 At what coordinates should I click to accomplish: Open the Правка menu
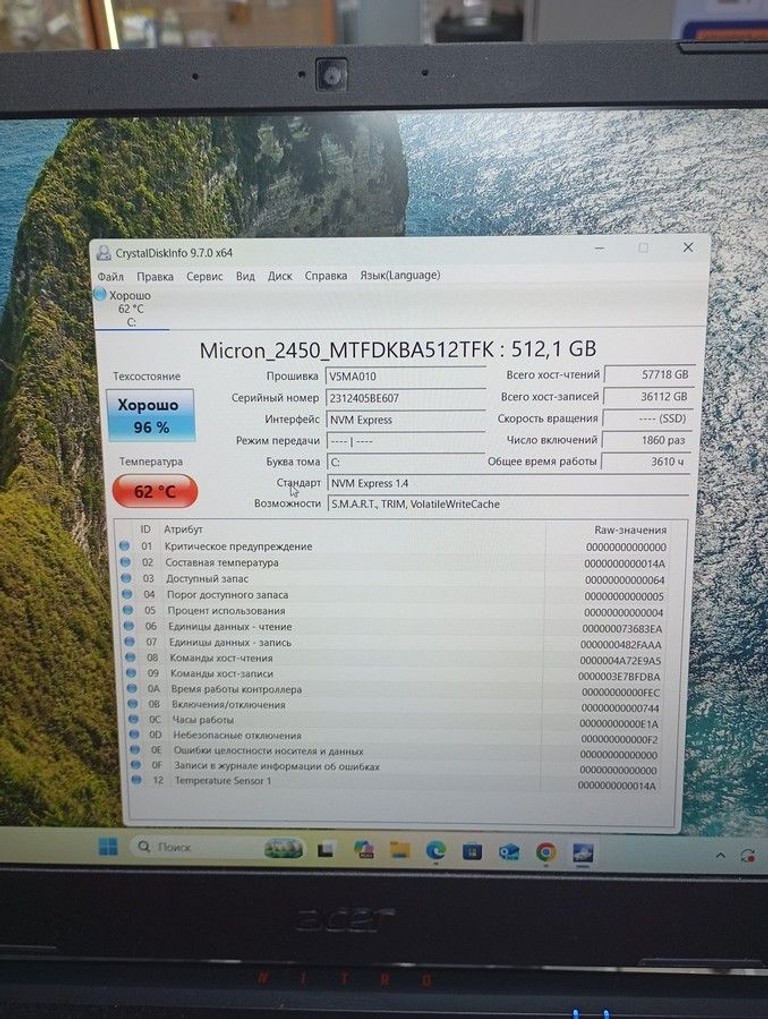click(155, 276)
